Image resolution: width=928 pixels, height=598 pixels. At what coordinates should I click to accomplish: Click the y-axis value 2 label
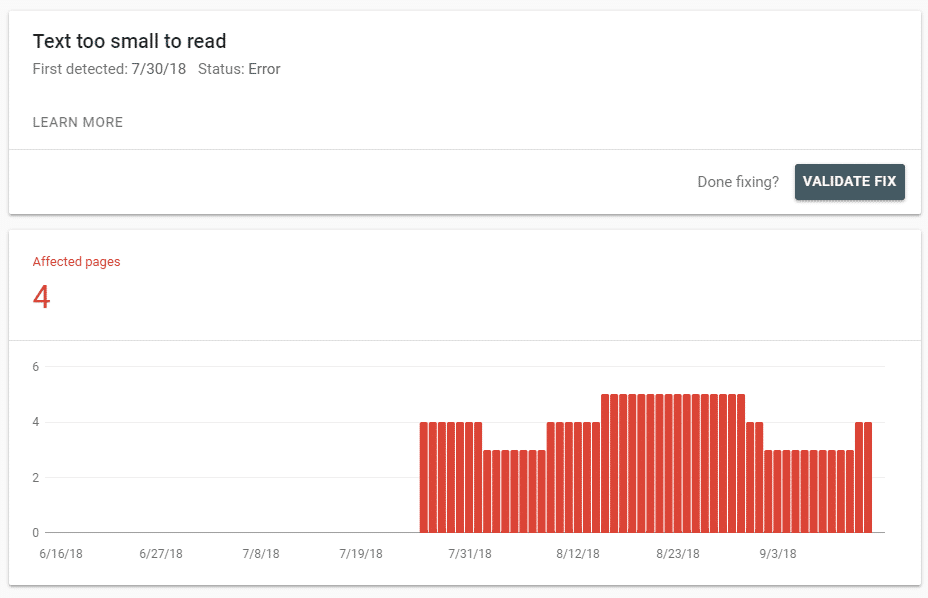click(x=36, y=478)
